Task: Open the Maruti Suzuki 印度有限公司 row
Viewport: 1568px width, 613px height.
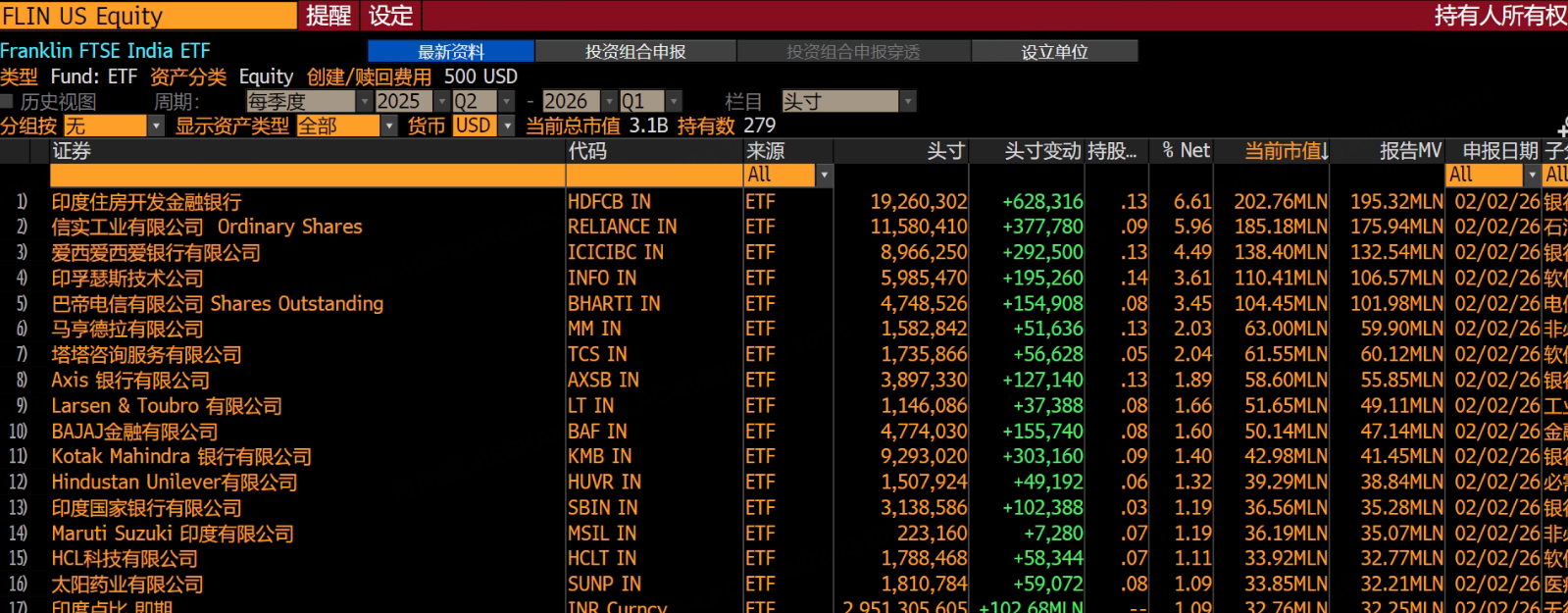Action: (173, 534)
